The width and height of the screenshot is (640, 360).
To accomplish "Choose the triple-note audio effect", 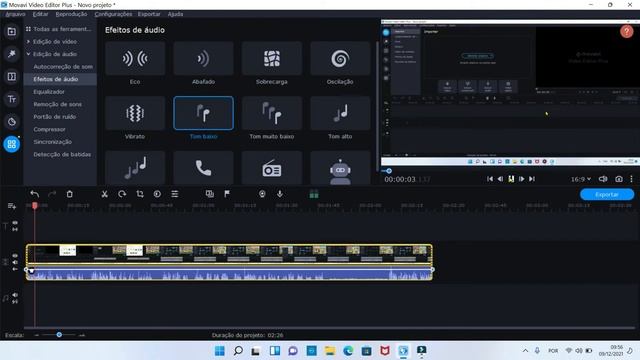I will point(135,168).
